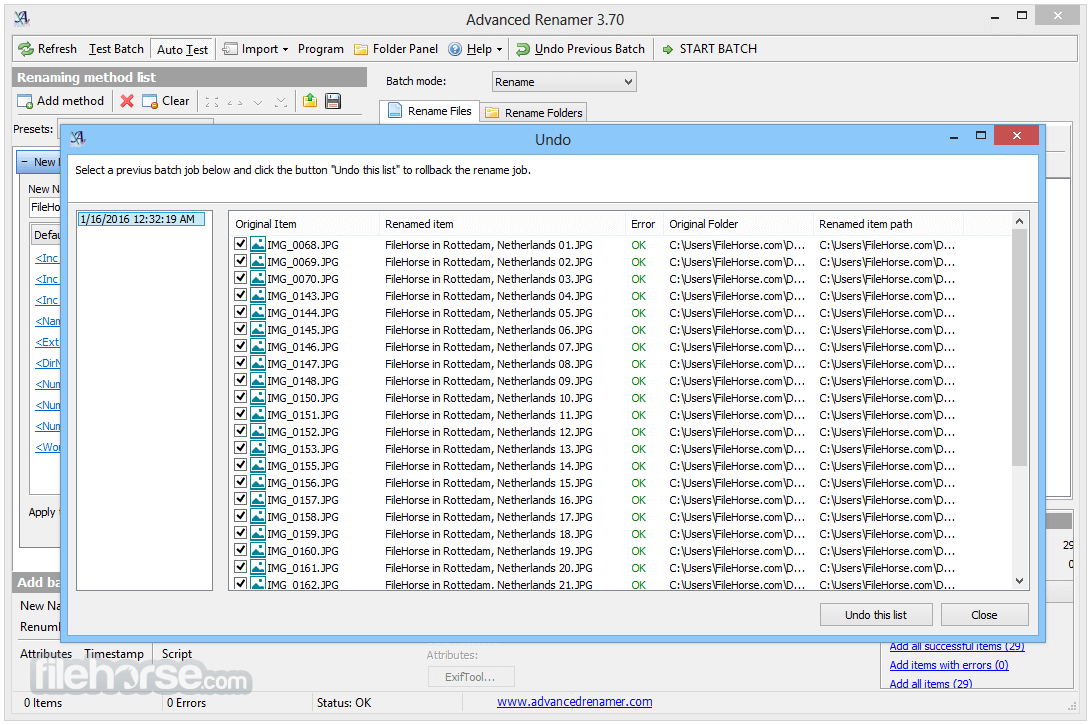
Task: Click the Clear methods icon
Action: (150, 102)
